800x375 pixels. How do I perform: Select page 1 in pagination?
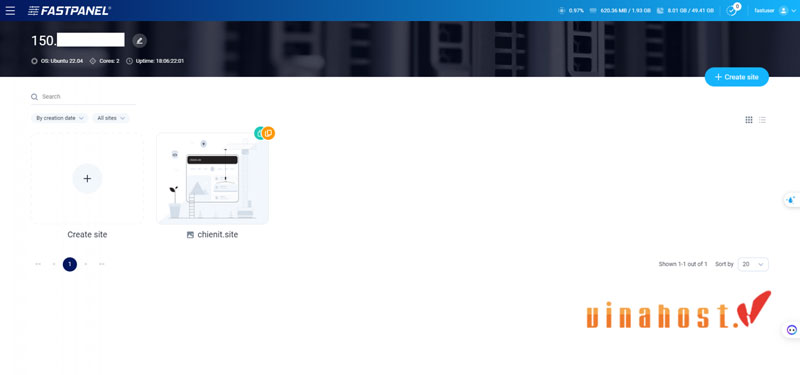click(70, 264)
